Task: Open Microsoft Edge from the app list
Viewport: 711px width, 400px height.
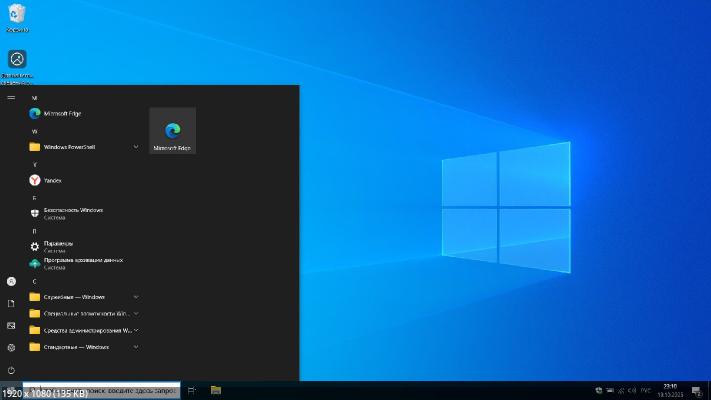Action: point(60,114)
